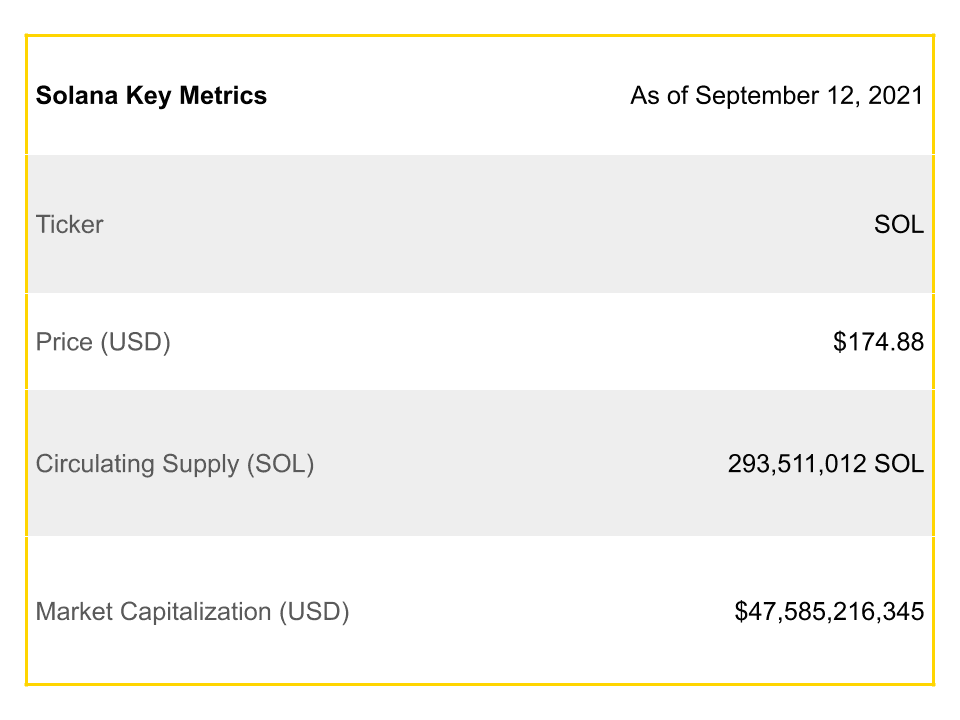Click the yellow bottom border of the table

[480, 684]
